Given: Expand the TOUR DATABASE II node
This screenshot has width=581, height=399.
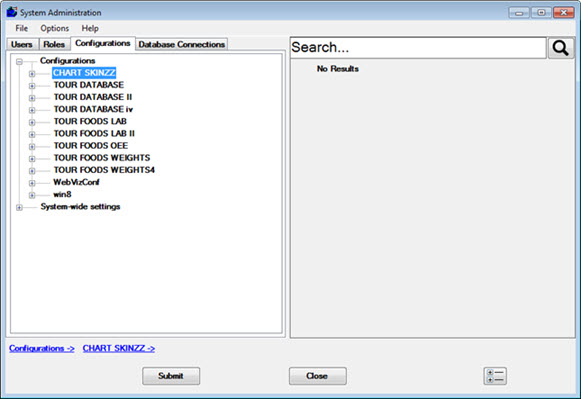Looking at the screenshot, I should [32, 98].
